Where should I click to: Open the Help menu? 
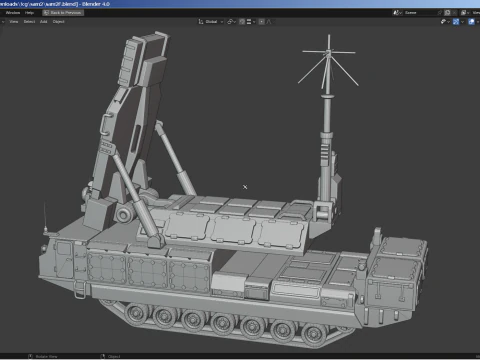pos(29,13)
